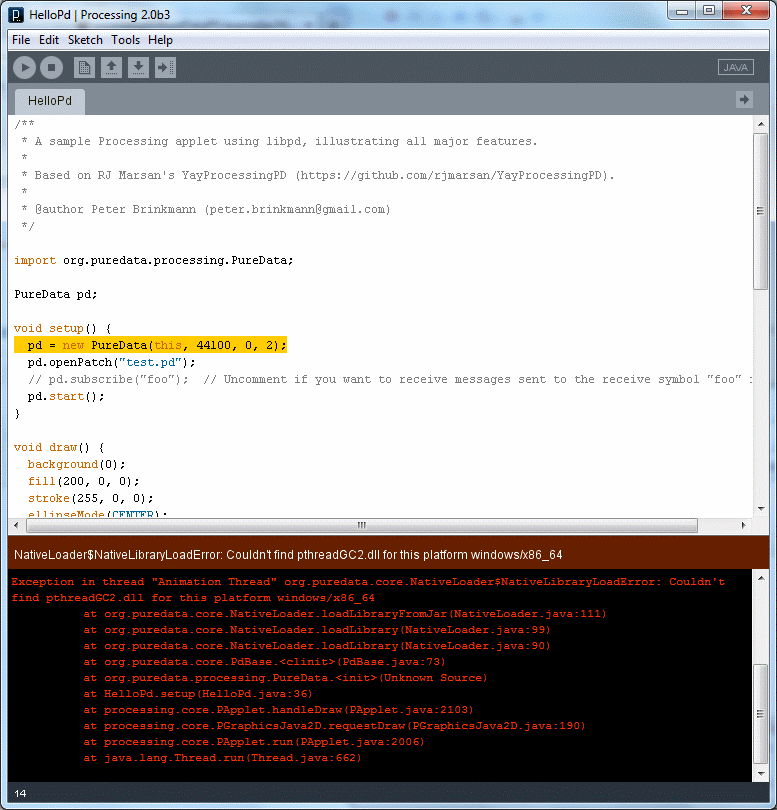Image resolution: width=777 pixels, height=810 pixels.
Task: Click the 'loadLibraryFromJar(NativeLoader.java:111)' trace line
Action: 345,614
